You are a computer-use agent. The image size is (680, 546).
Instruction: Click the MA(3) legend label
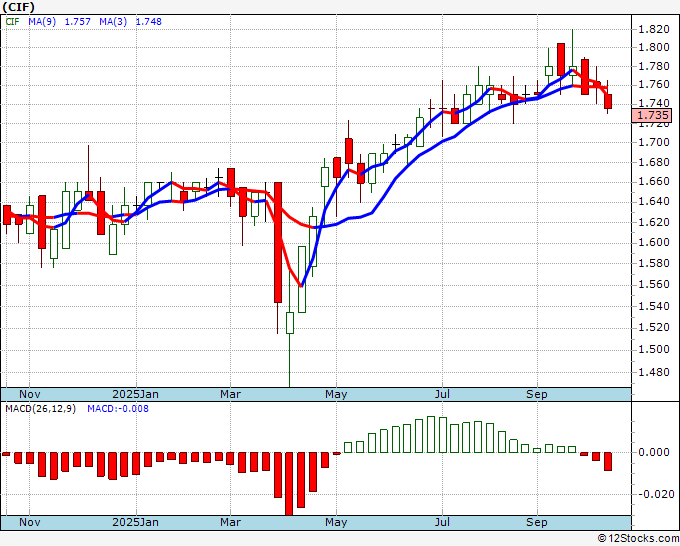(113, 21)
